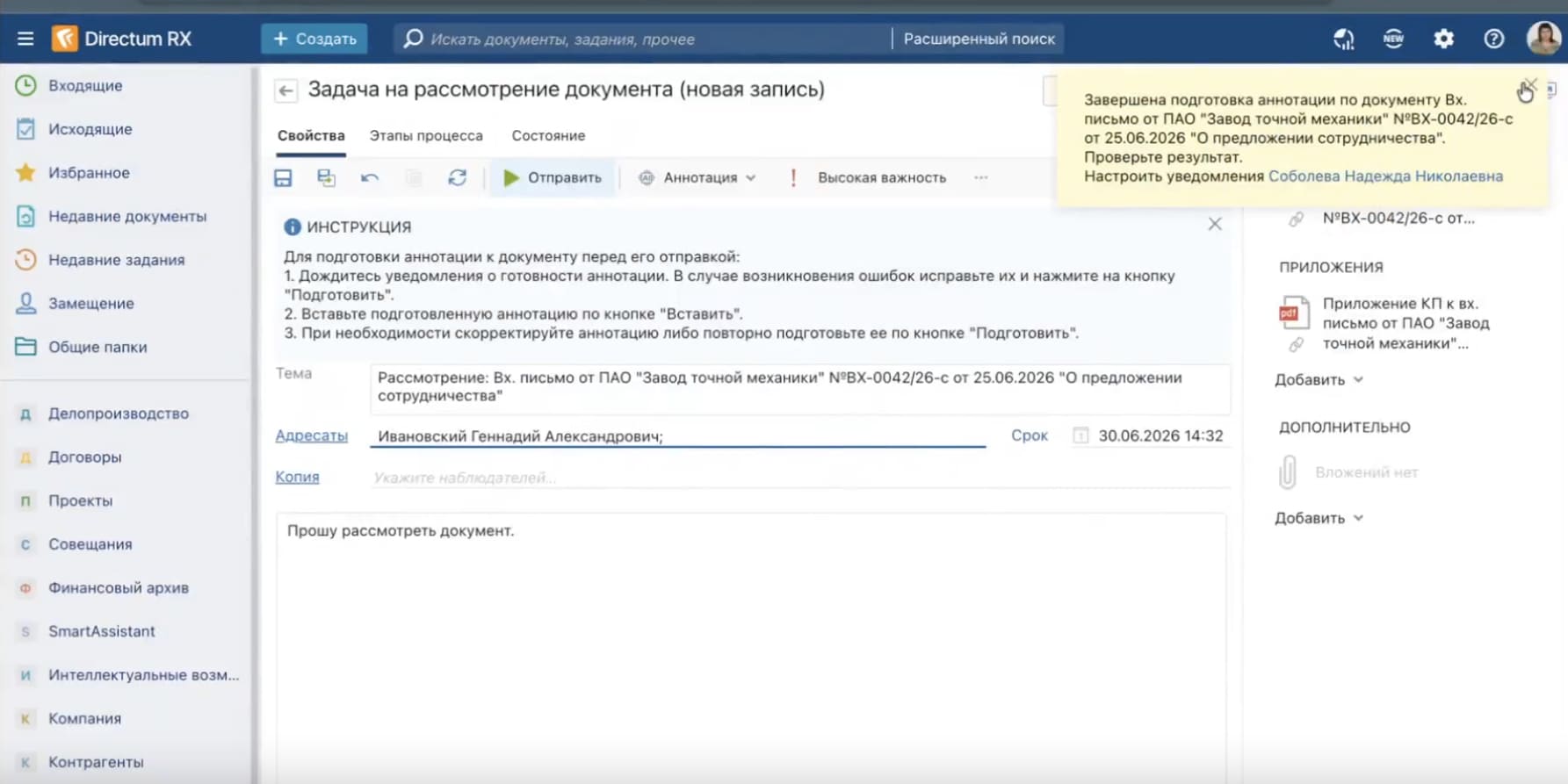The image size is (1568, 784).
Task: Open the Копия link
Action: click(297, 477)
